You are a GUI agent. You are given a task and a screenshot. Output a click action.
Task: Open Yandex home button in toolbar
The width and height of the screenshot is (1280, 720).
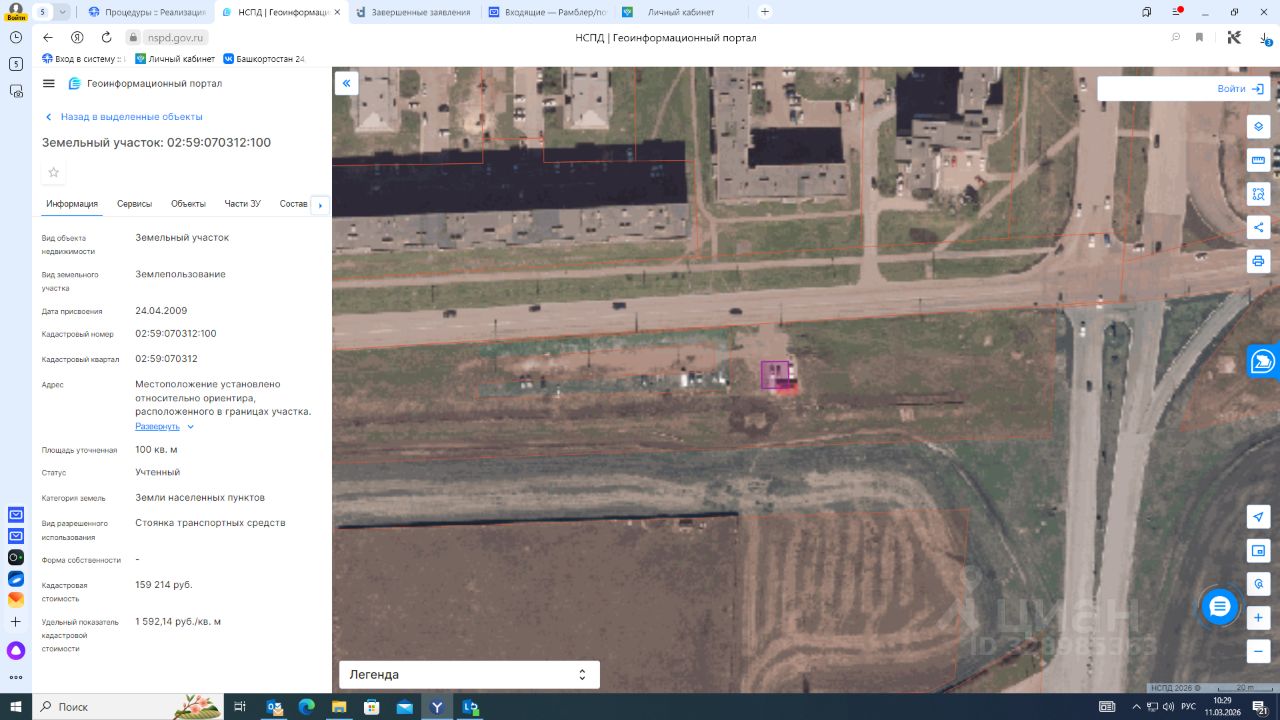(77, 37)
